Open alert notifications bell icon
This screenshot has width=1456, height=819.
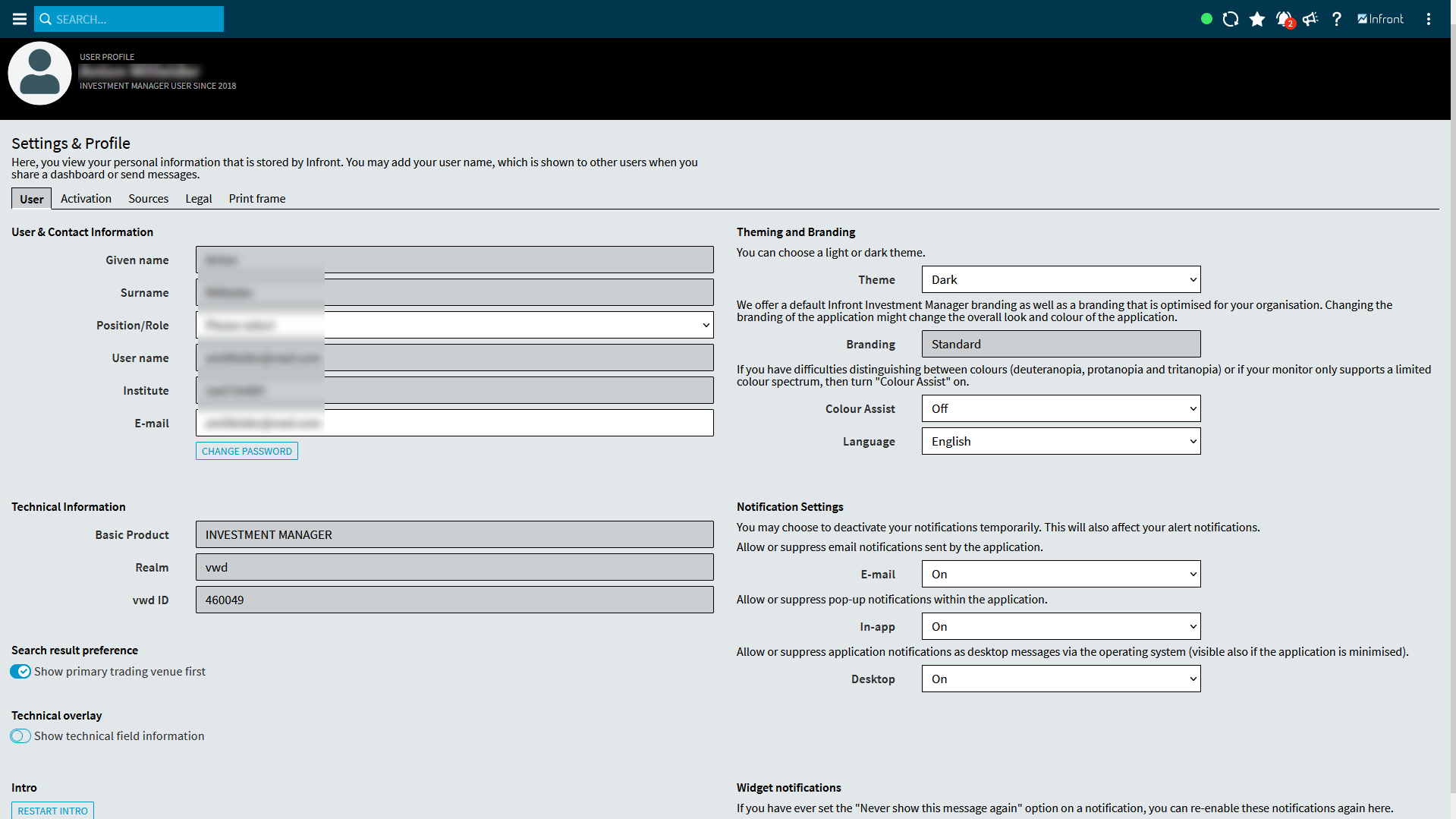pos(1284,19)
